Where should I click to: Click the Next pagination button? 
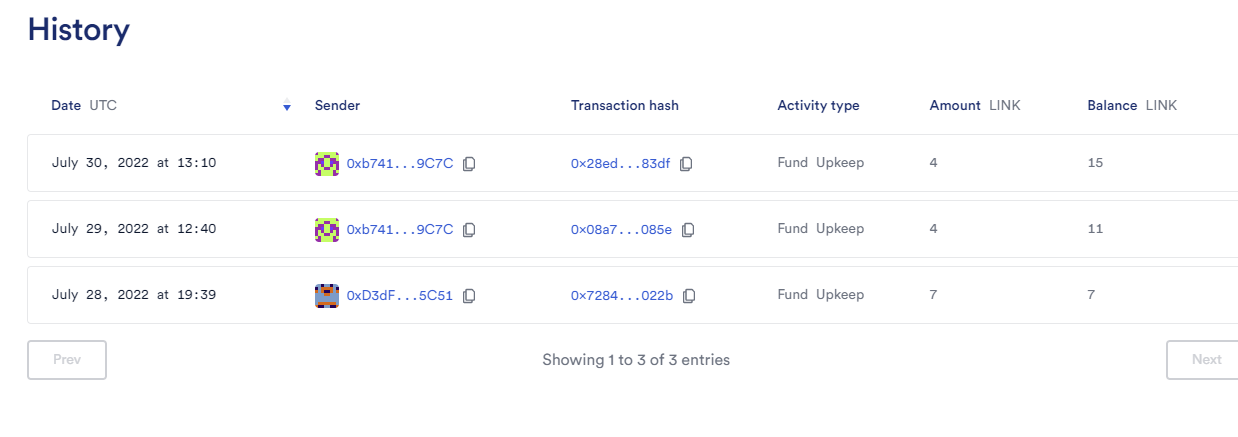1202,360
